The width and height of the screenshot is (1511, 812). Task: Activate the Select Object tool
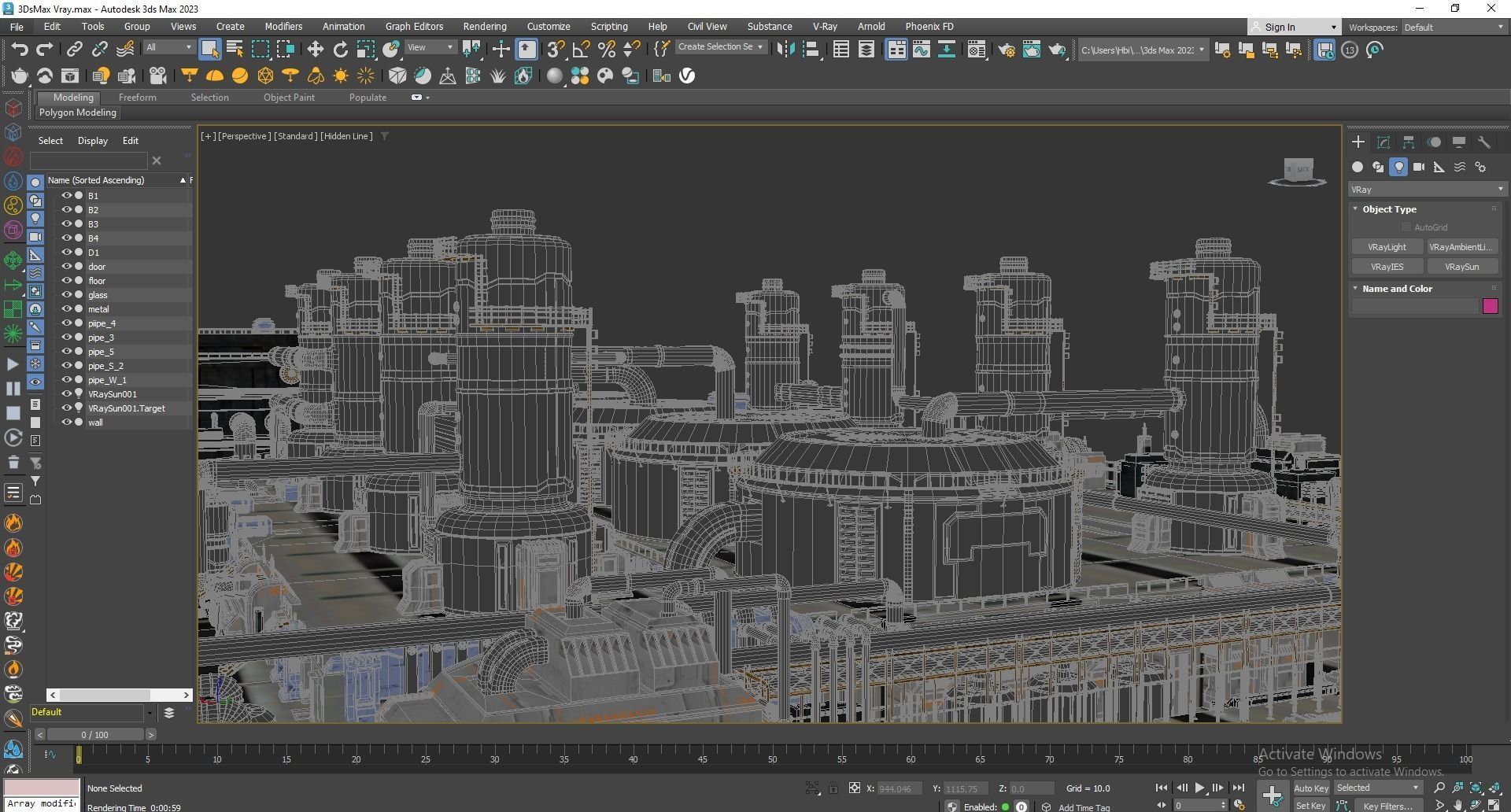pos(209,50)
